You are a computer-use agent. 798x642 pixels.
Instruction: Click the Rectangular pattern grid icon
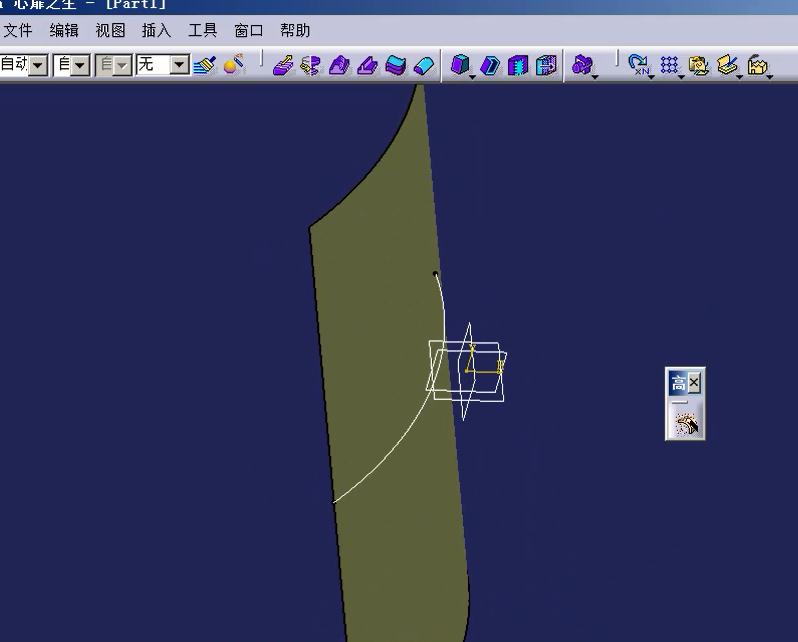click(x=669, y=65)
